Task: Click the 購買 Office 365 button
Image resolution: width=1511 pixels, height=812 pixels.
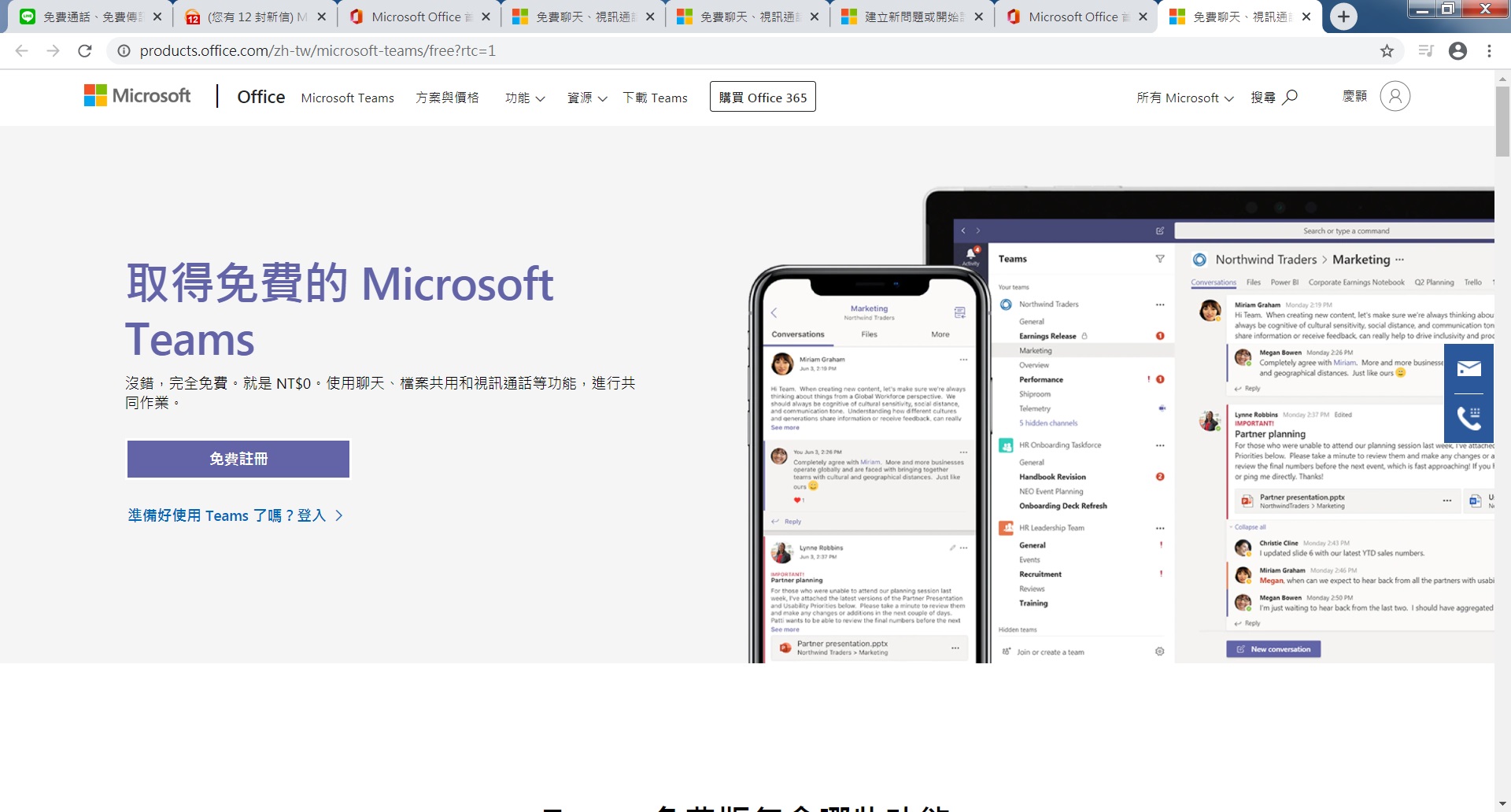Action: click(763, 97)
